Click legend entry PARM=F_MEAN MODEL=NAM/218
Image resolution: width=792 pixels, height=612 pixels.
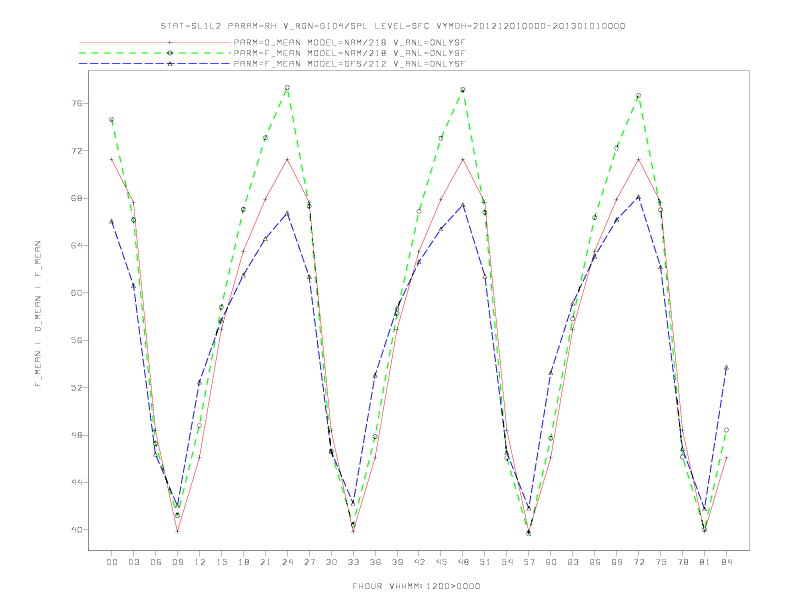coord(349,53)
